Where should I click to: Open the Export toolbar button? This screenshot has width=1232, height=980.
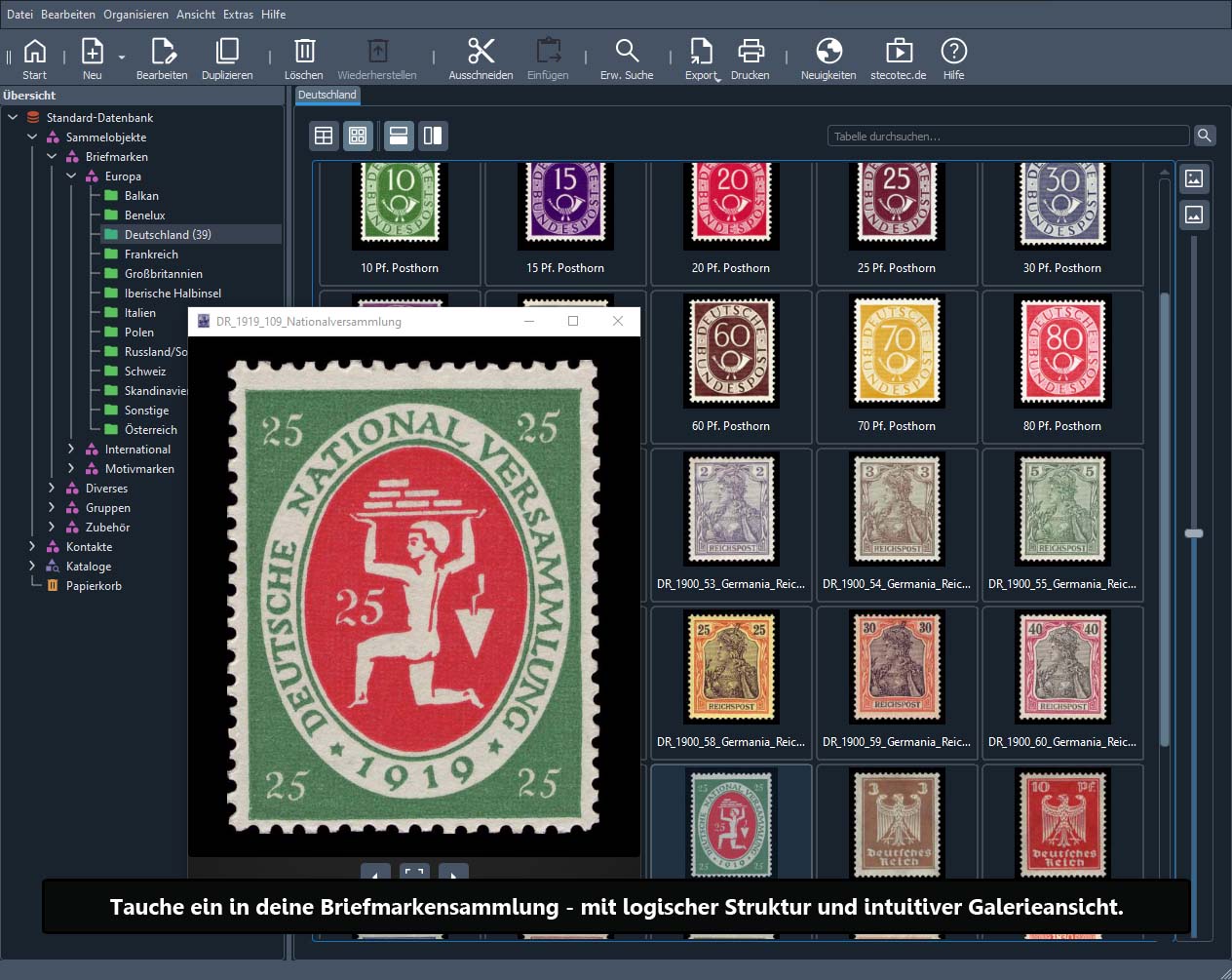click(x=702, y=59)
